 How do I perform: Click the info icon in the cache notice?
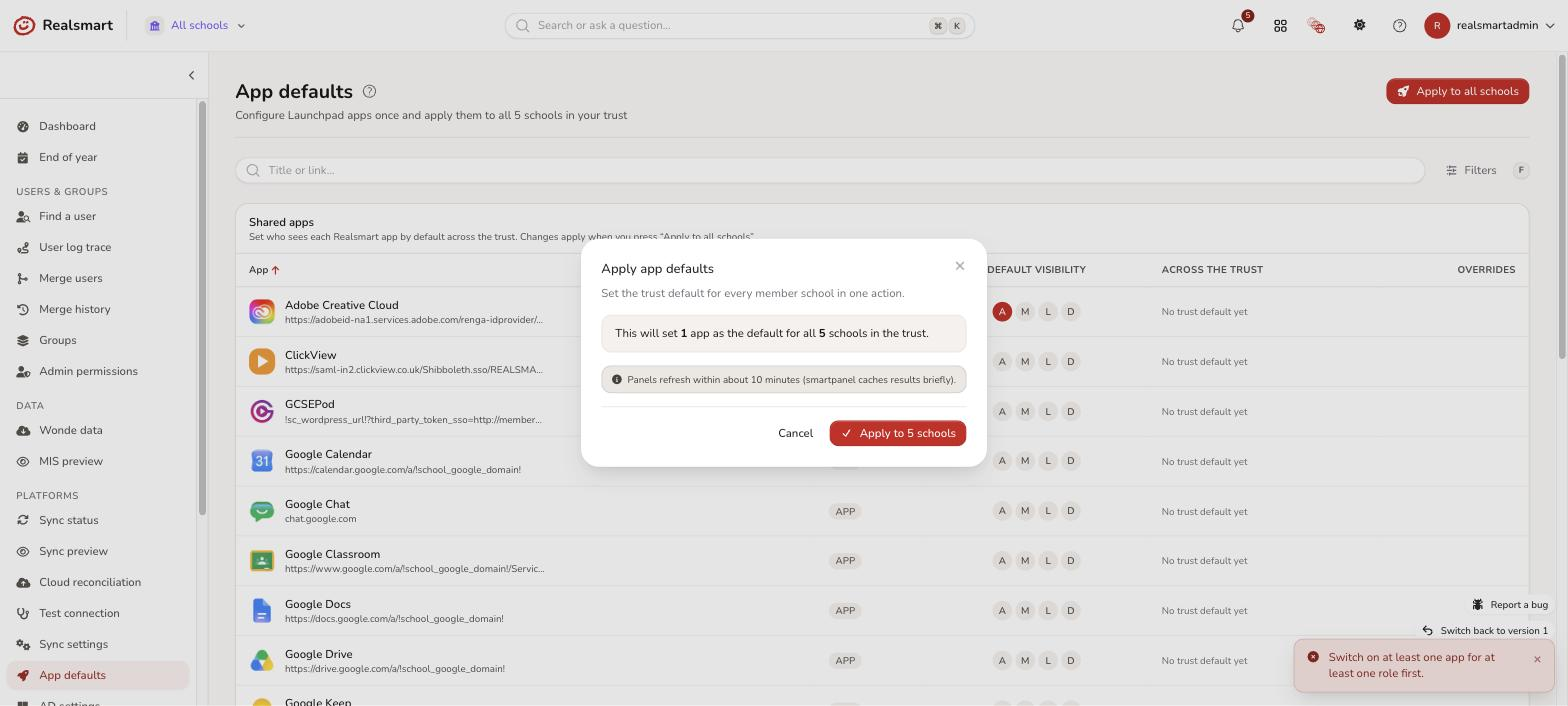[617, 380]
